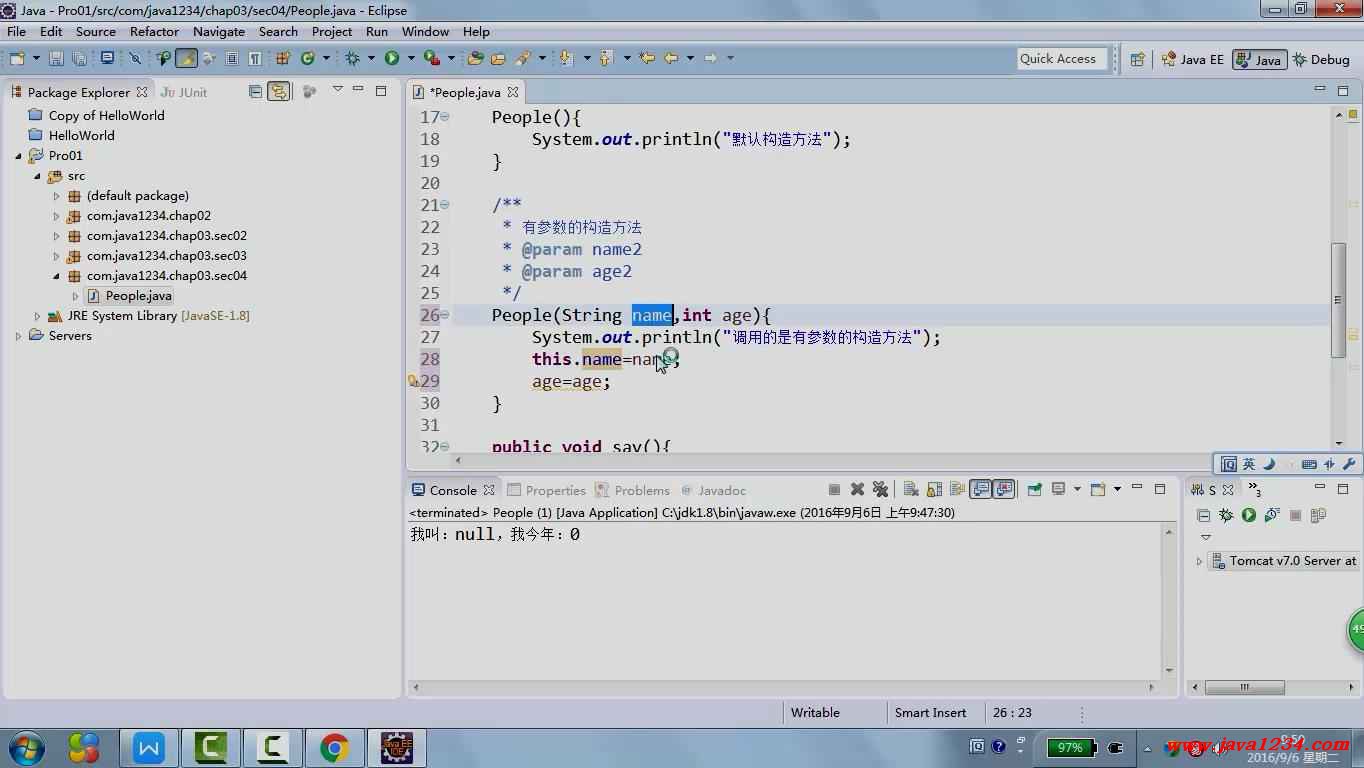Toggle show console when standard error changes
Image resolution: width=1364 pixels, height=768 pixels.
[x=1003, y=490]
